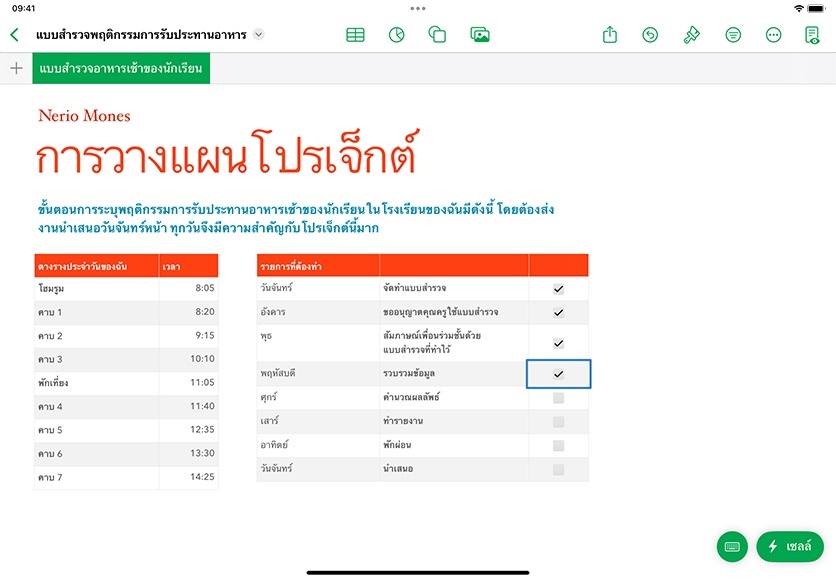836x580 pixels.
Task: Go back using the green chevron
Action: coord(14,35)
